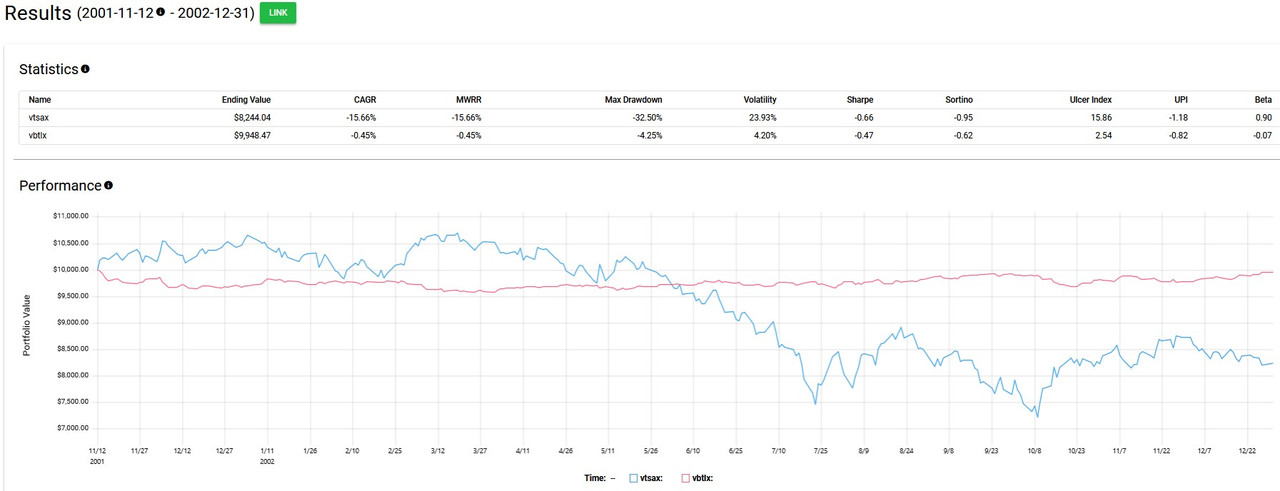
Task: Click the Portfolio Value axis label
Action: pos(27,325)
